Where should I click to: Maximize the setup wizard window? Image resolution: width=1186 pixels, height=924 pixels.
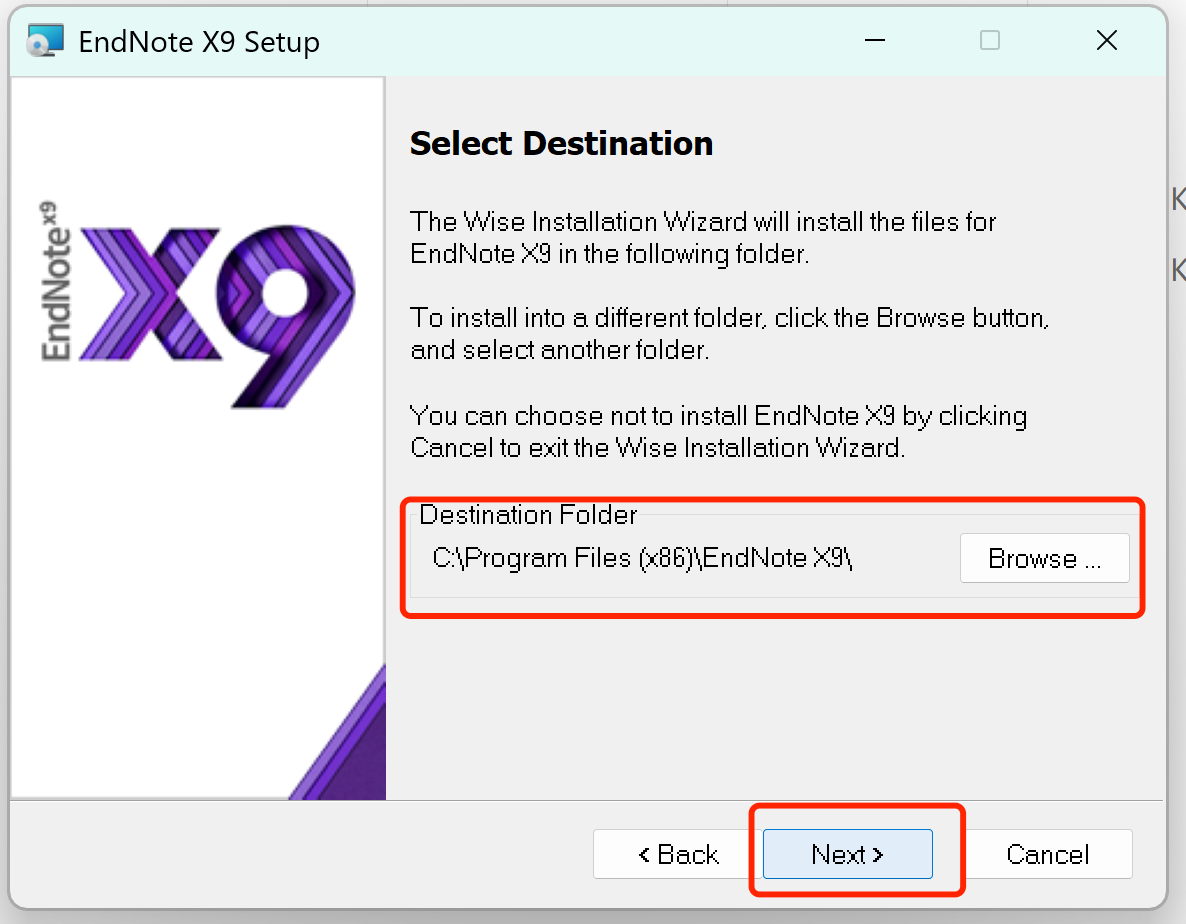990,40
